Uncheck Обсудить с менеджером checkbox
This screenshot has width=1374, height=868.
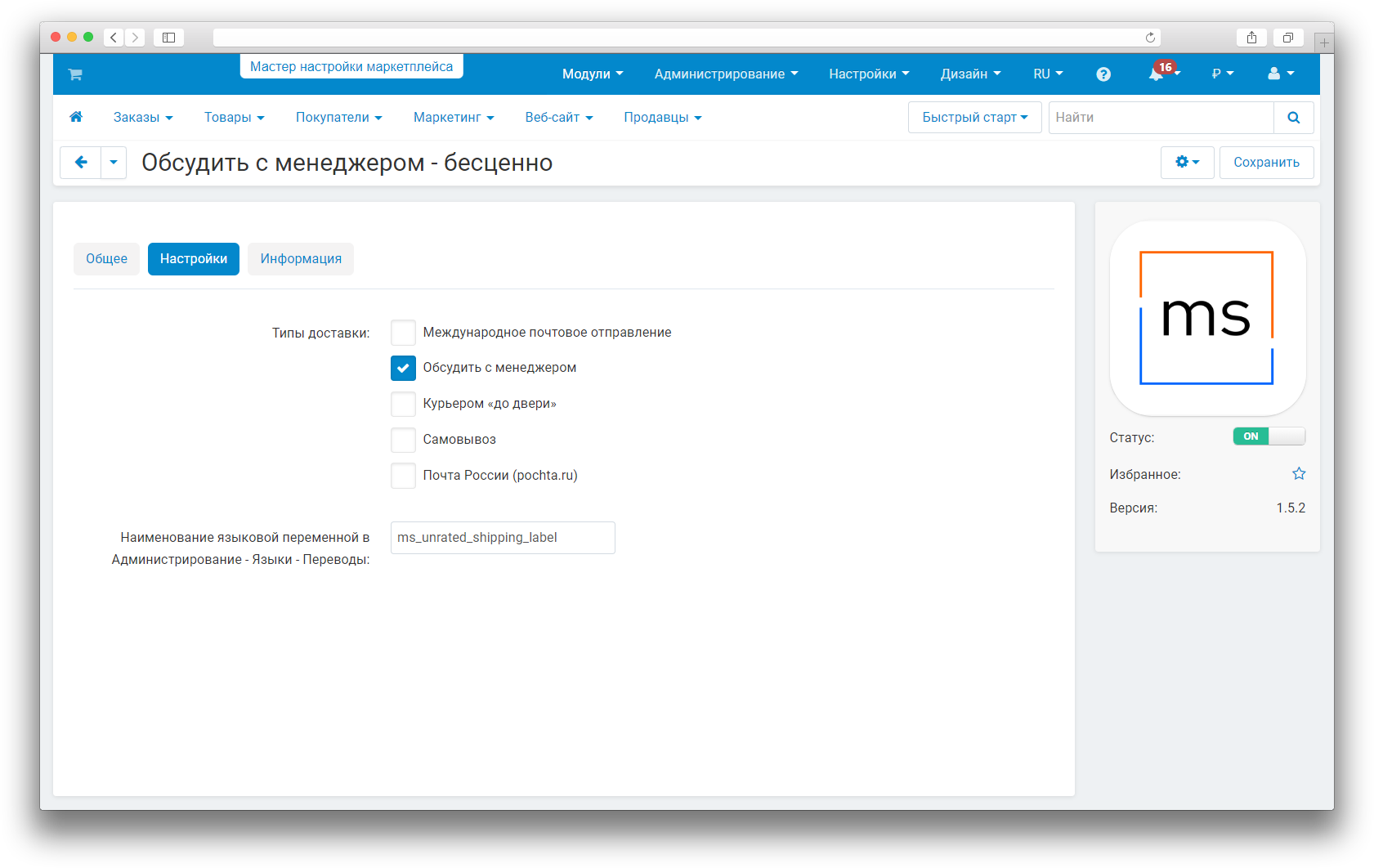coord(403,368)
